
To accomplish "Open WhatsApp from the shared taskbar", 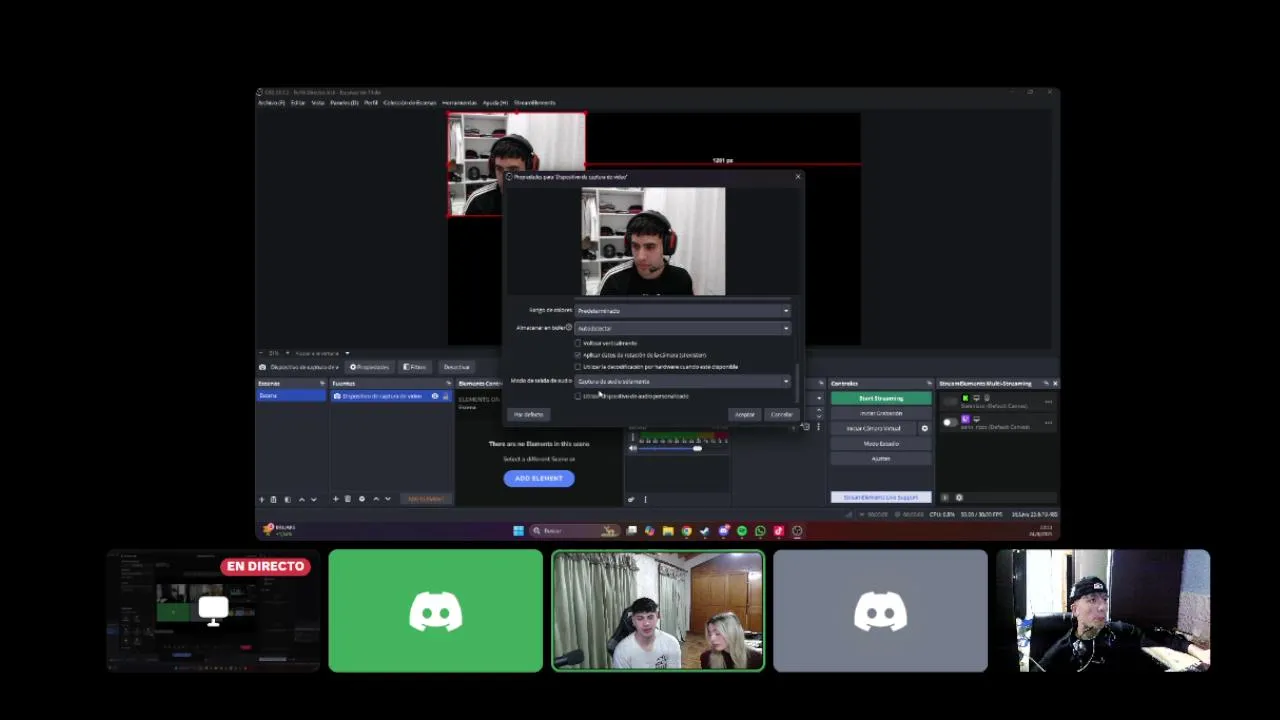I will coord(760,531).
